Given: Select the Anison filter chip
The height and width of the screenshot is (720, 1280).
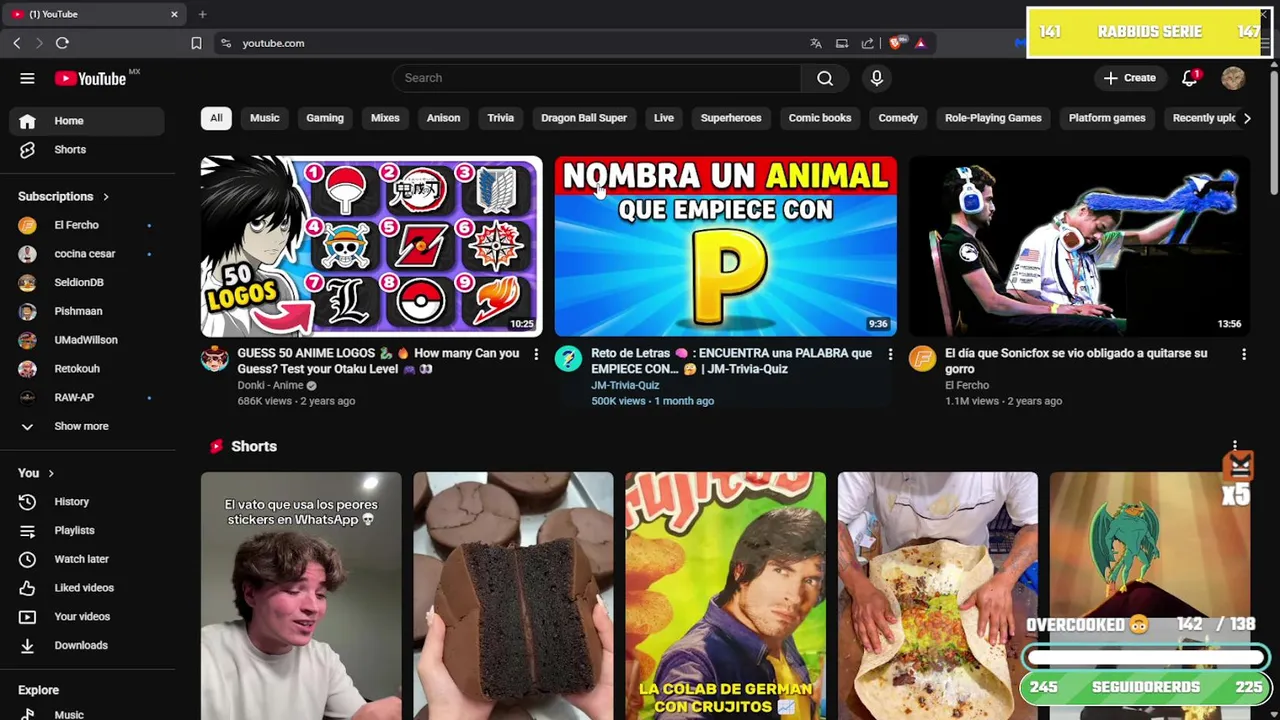Looking at the screenshot, I should (x=443, y=118).
